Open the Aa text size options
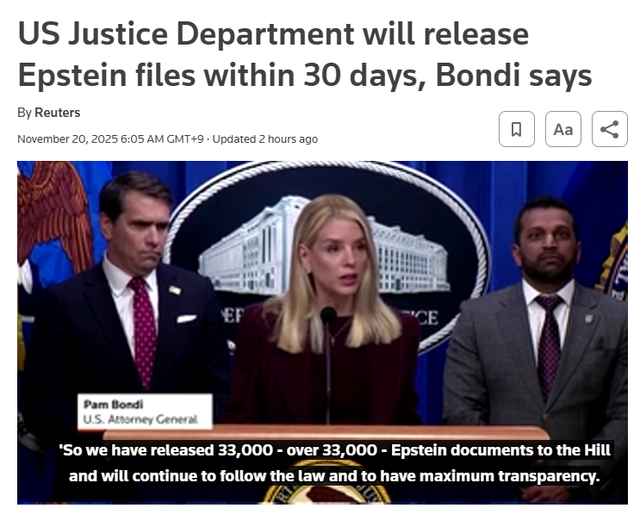Screen dimensions: 640x513 pos(563,129)
